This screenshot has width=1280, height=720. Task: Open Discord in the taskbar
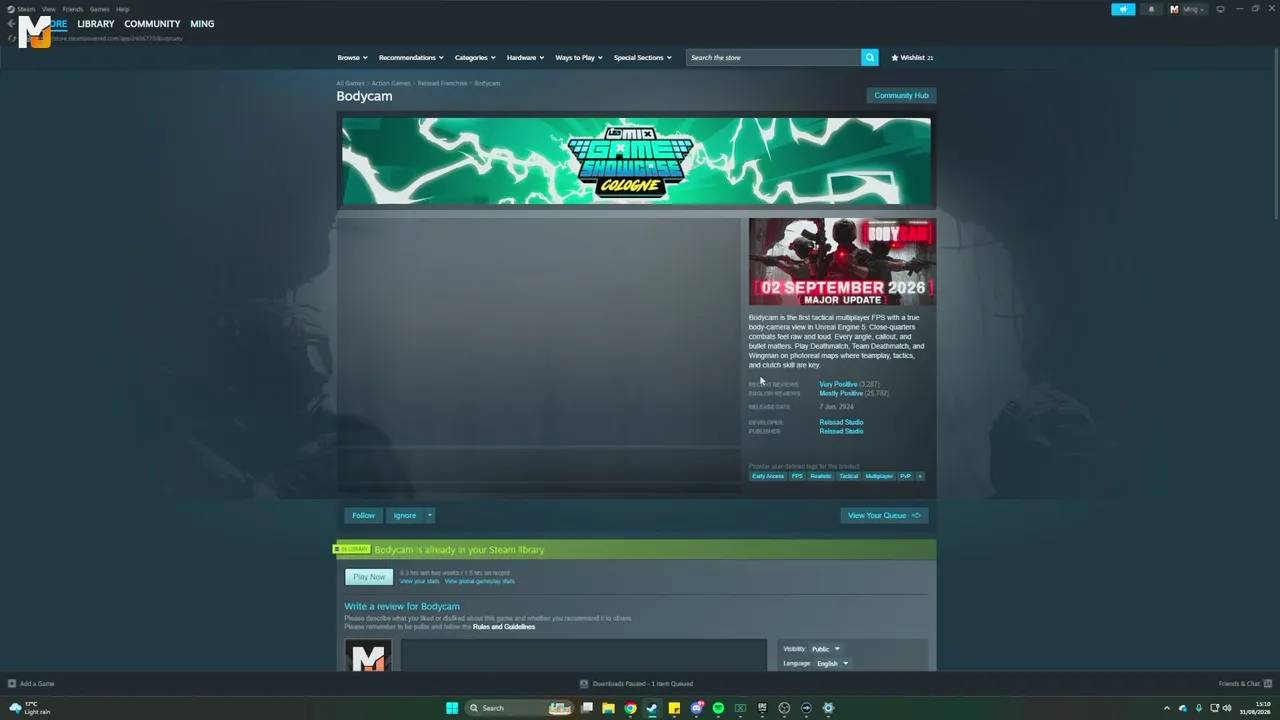point(696,708)
